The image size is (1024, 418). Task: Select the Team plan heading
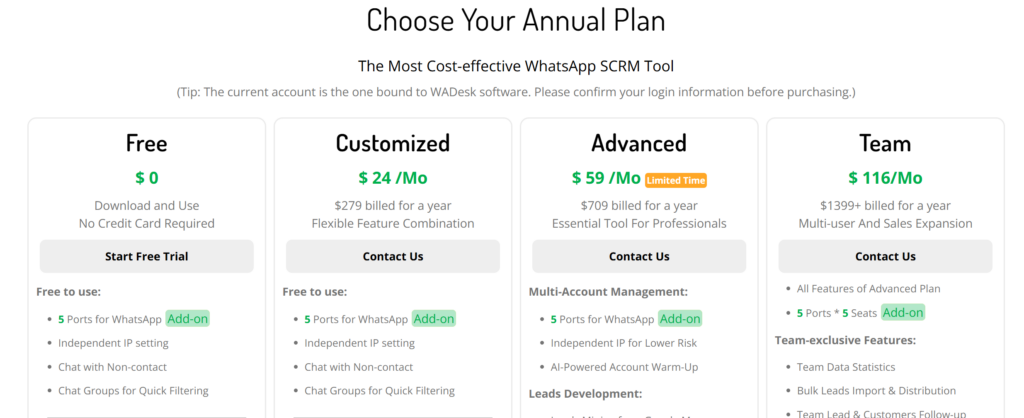point(885,143)
